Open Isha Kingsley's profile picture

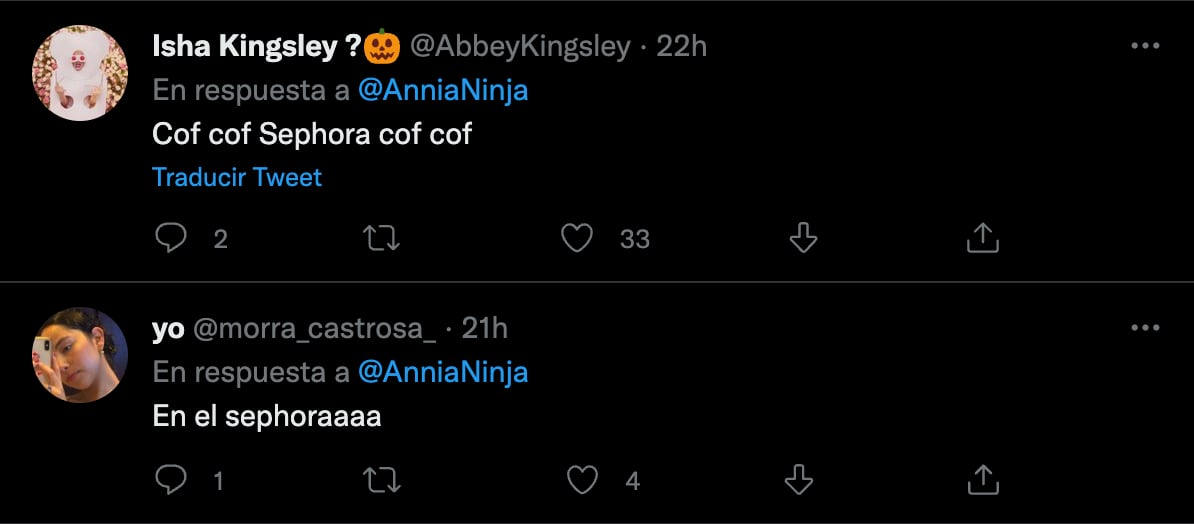80,74
